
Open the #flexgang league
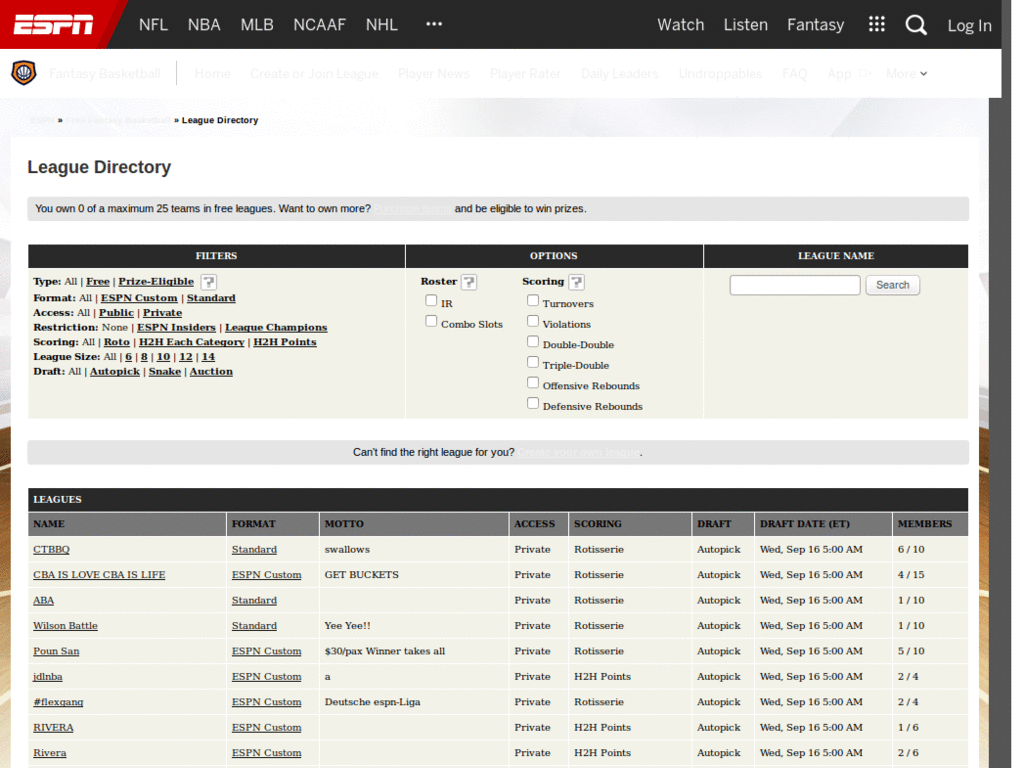tap(58, 702)
